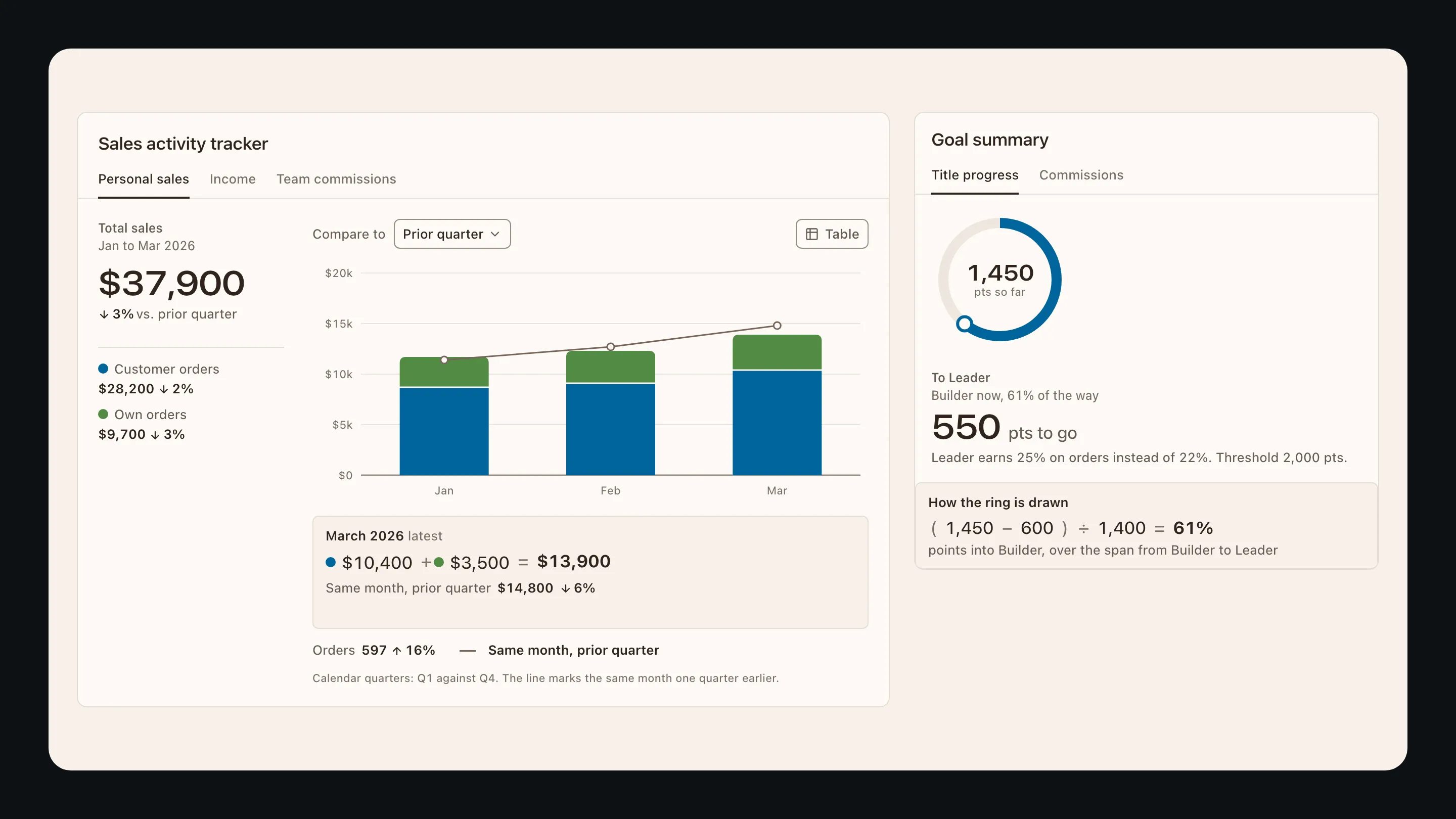The image size is (1456, 819).
Task: Open the Prior quarter compare dropdown
Action: 451,234
